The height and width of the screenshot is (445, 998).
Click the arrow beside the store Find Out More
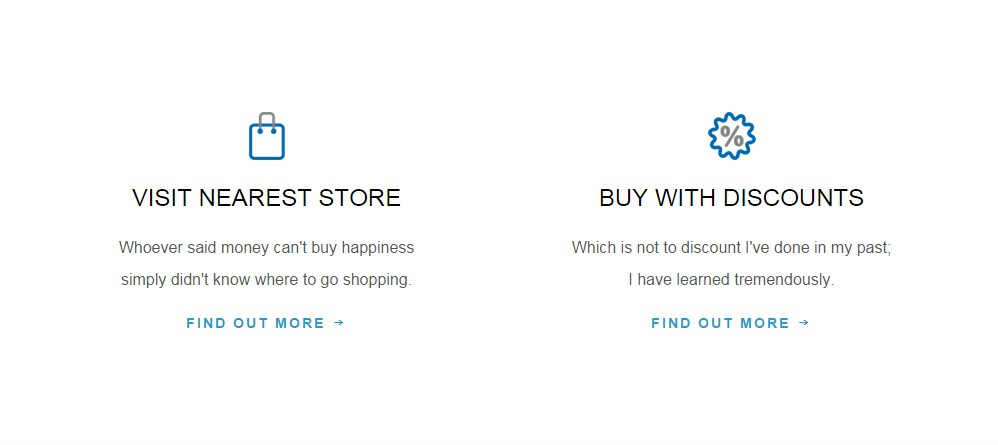pyautogui.click(x=339, y=323)
